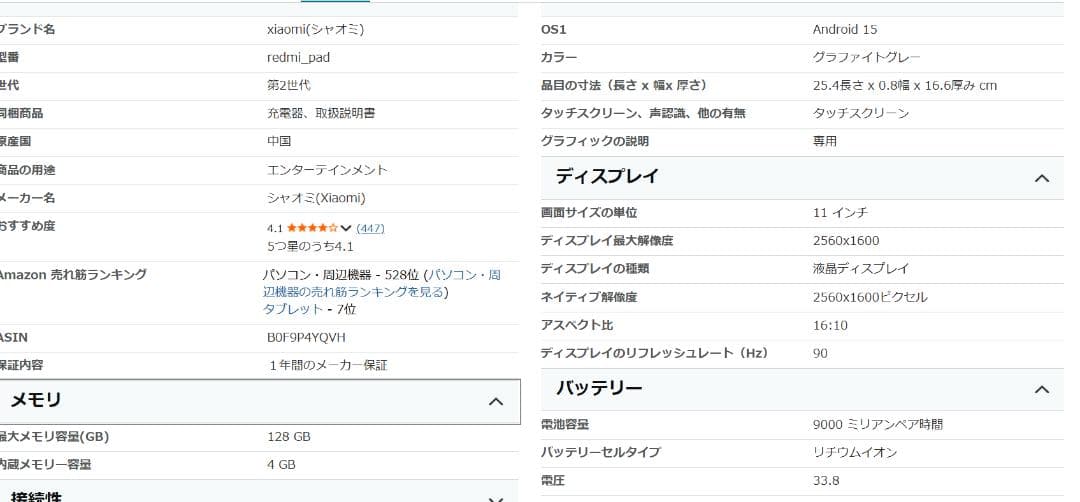The image size is (1080, 502).
Task: Collapse the ディスプレイ section chevron
Action: (1041, 178)
